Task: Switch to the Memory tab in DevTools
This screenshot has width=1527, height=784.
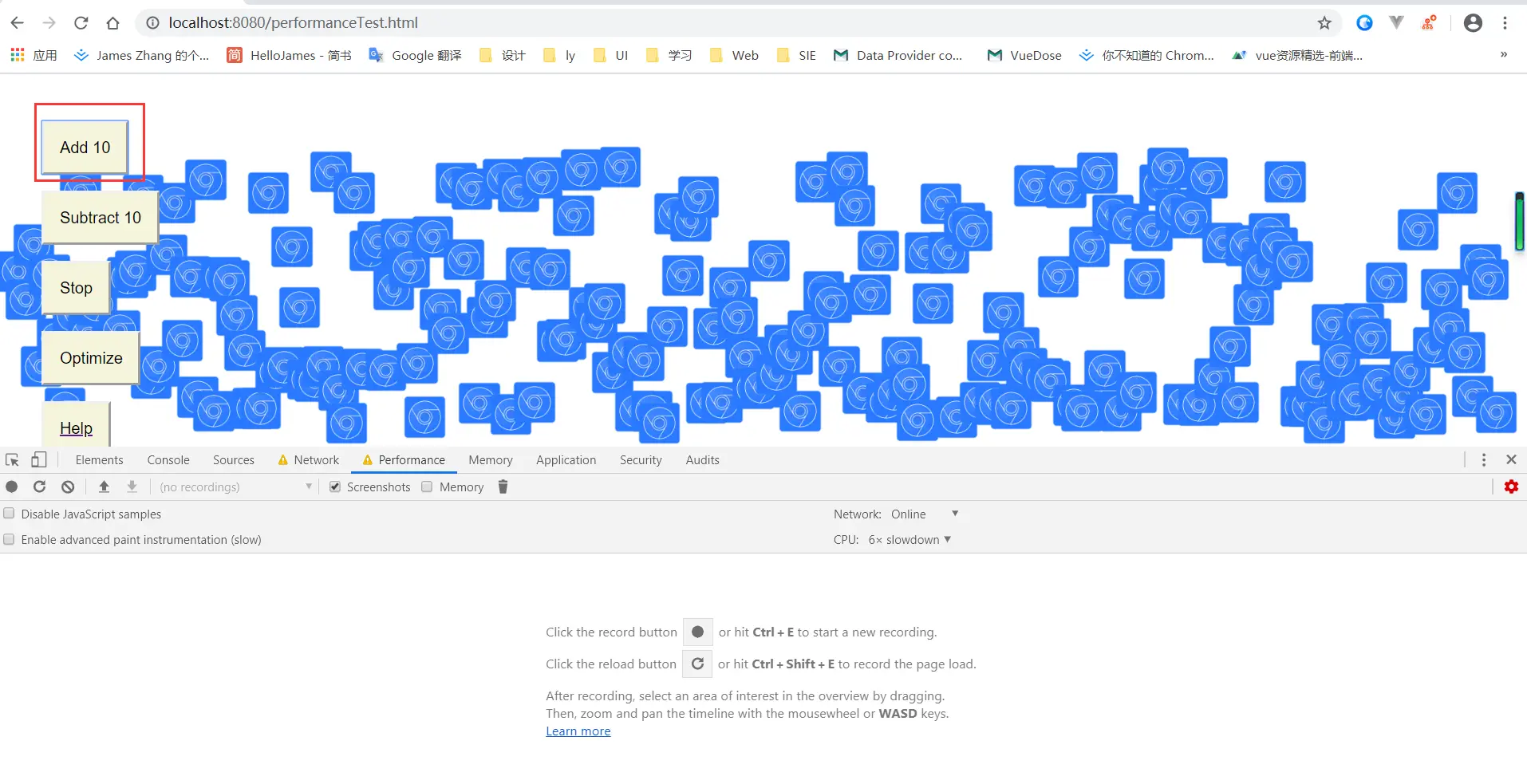Action: [491, 460]
